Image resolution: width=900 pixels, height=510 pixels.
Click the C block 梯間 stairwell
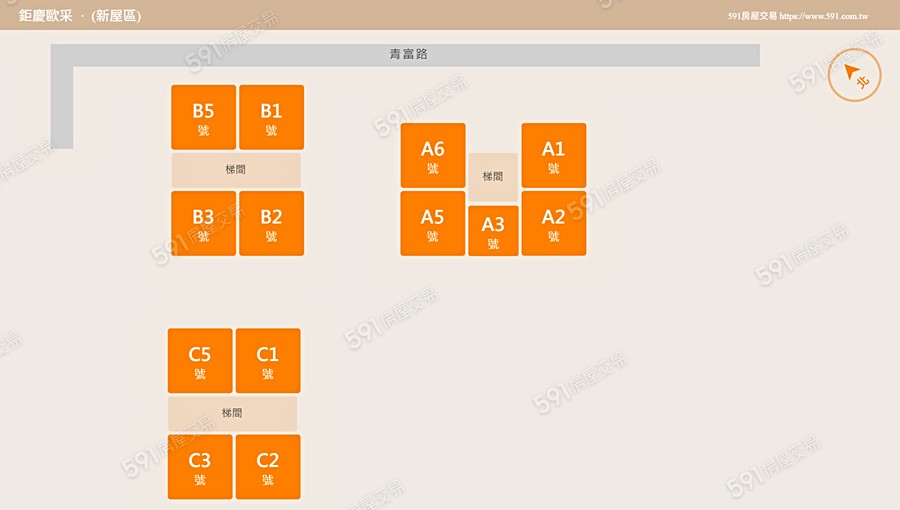click(x=232, y=413)
